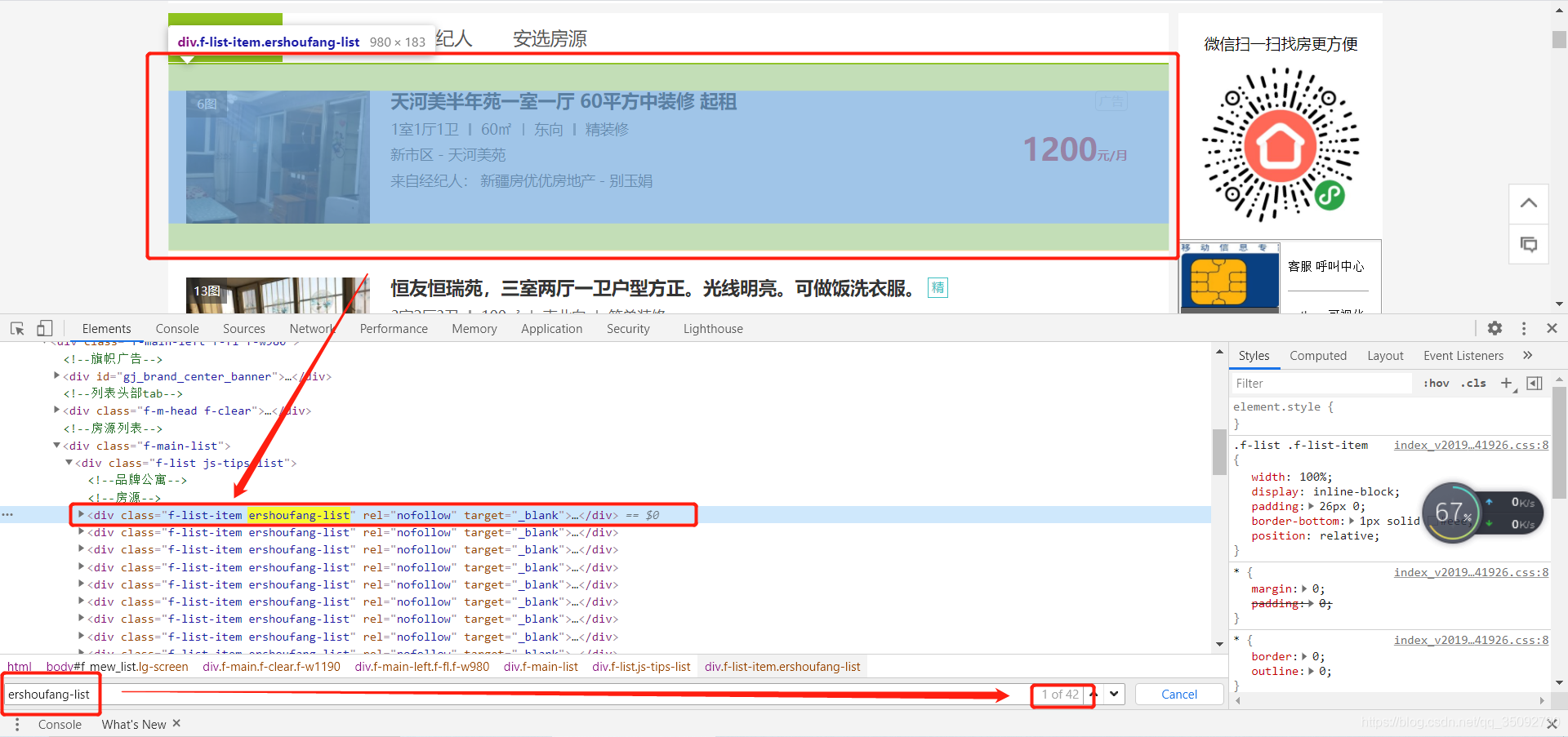Select div.f-main-left breadcrumb
Viewport: 1568px width, 737px height.
pyautogui.click(x=422, y=666)
